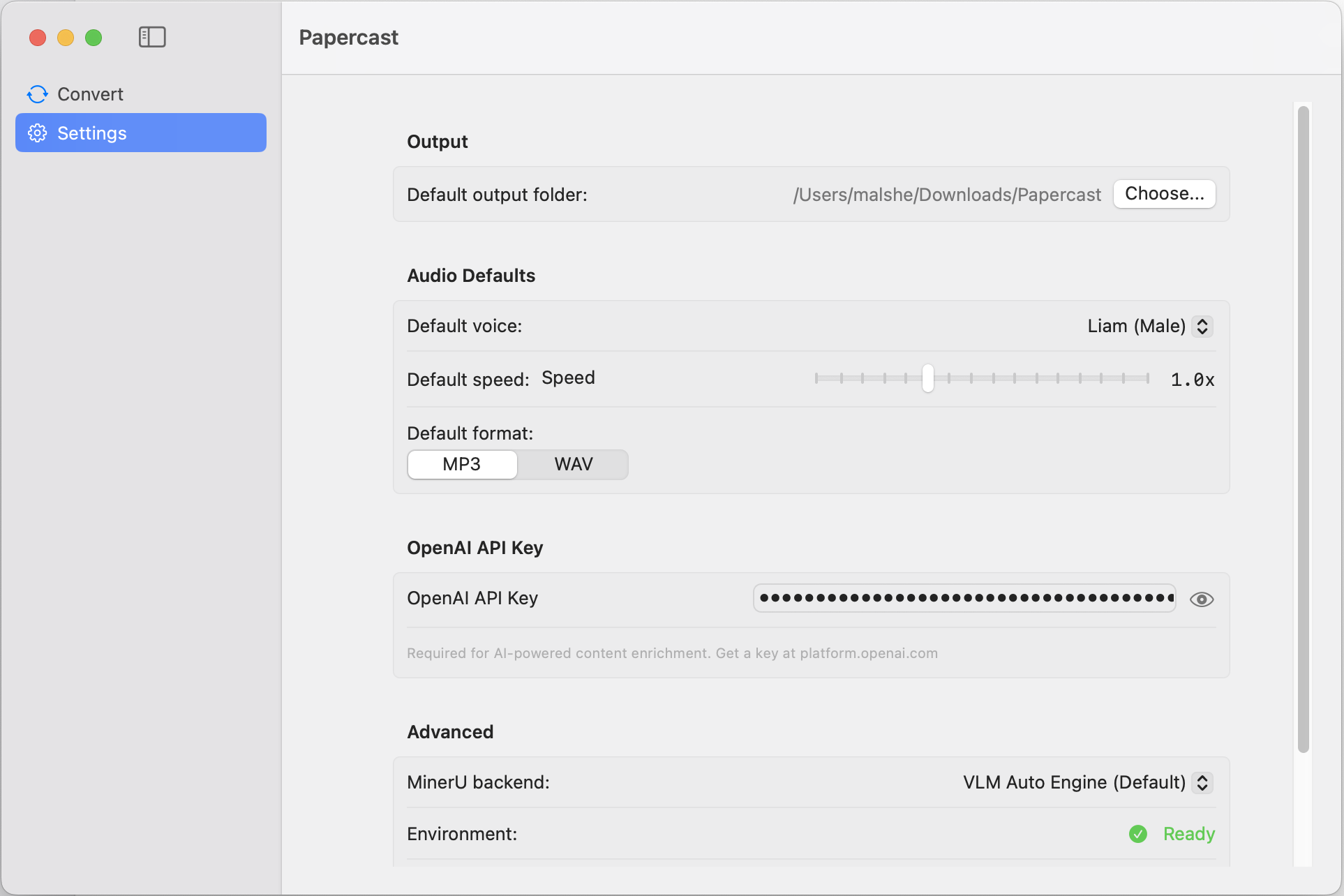Click the default output folder path

pos(947,195)
